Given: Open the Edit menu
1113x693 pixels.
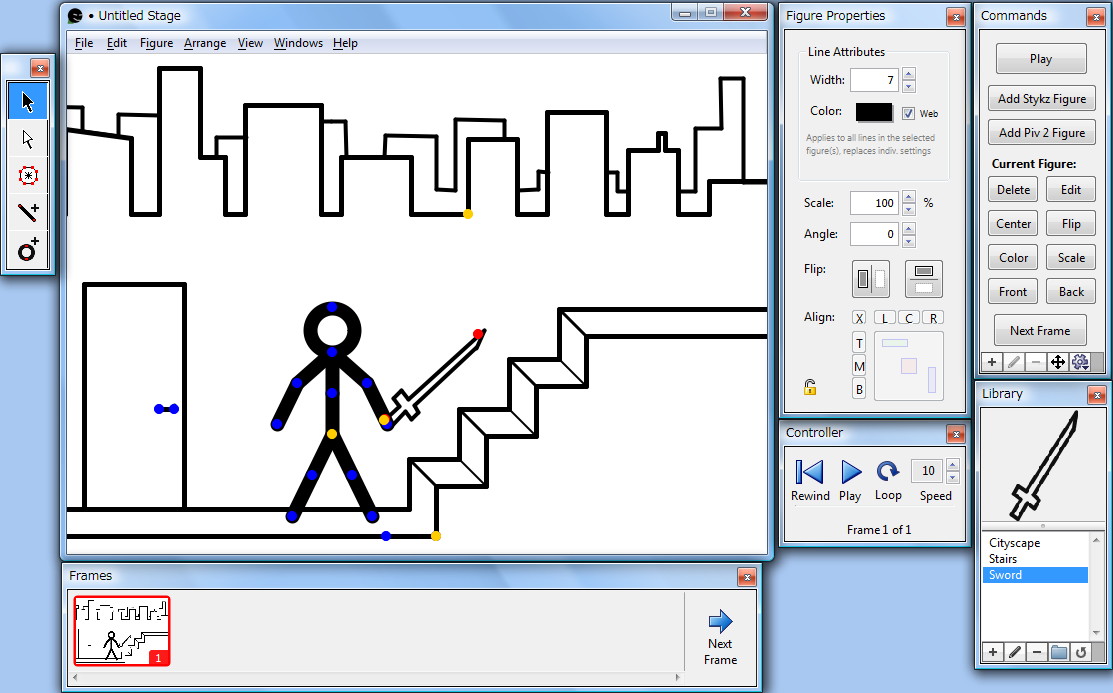Looking at the screenshot, I should [x=116, y=43].
